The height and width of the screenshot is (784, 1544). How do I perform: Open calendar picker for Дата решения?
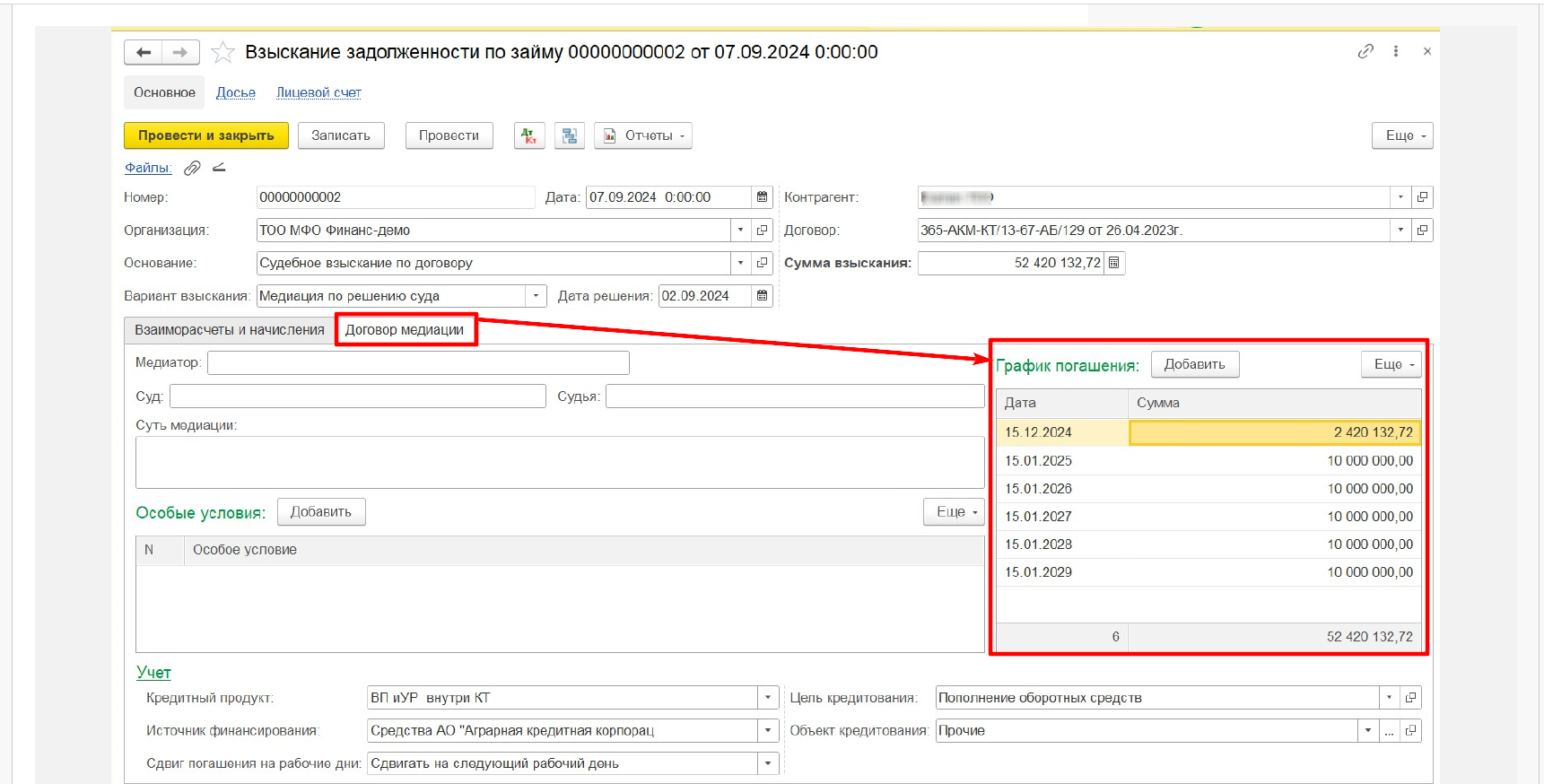coord(762,296)
